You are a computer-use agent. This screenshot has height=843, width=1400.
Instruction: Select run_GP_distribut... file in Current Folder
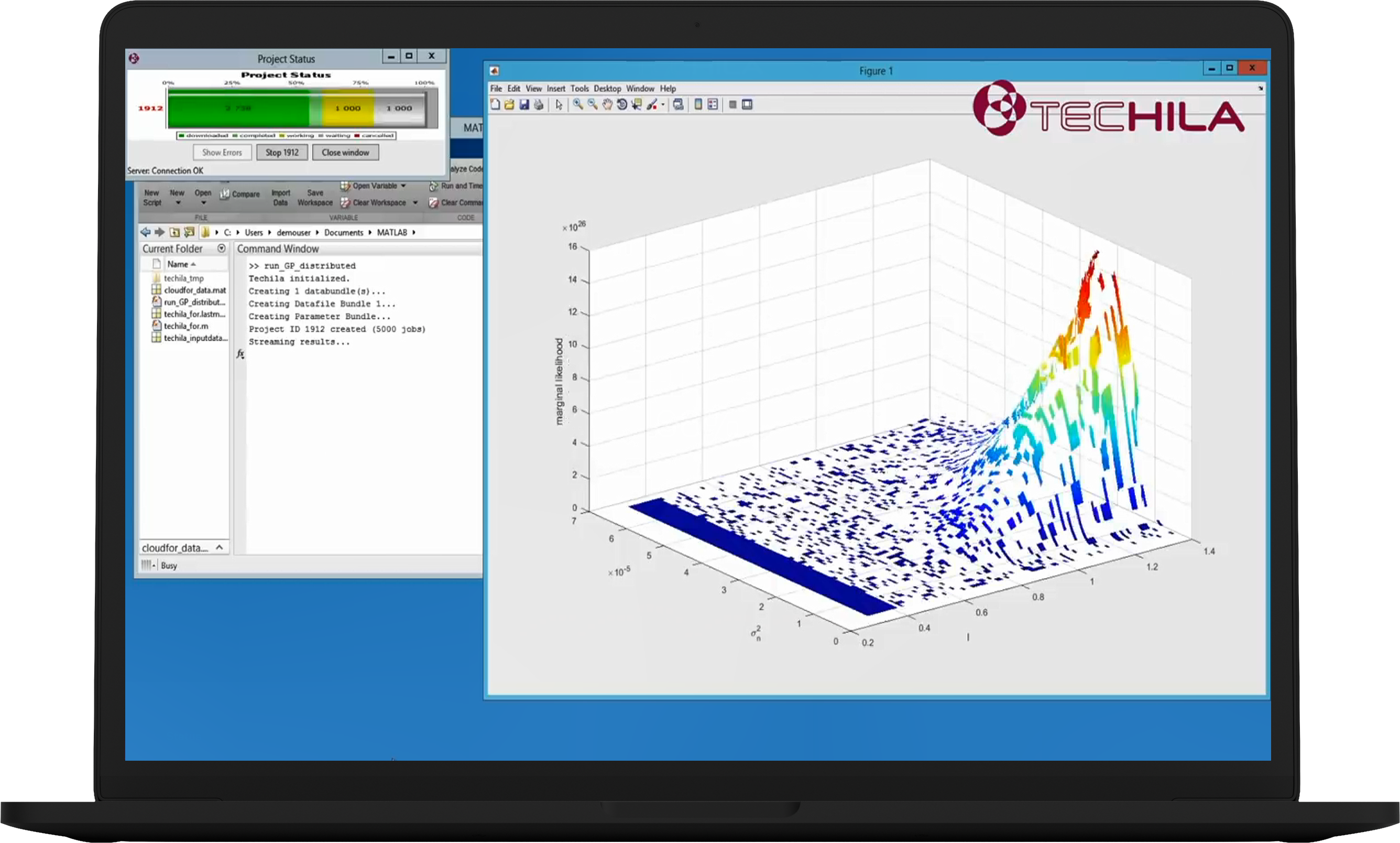(x=194, y=302)
